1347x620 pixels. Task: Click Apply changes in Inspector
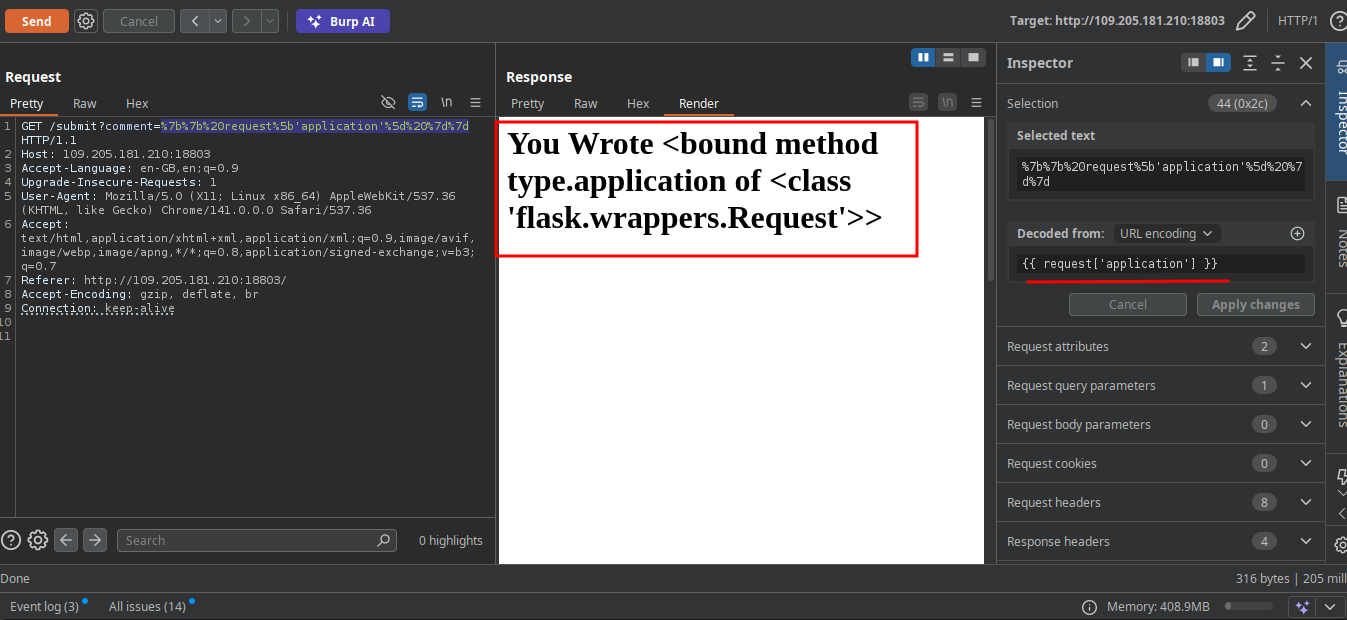click(x=1255, y=304)
